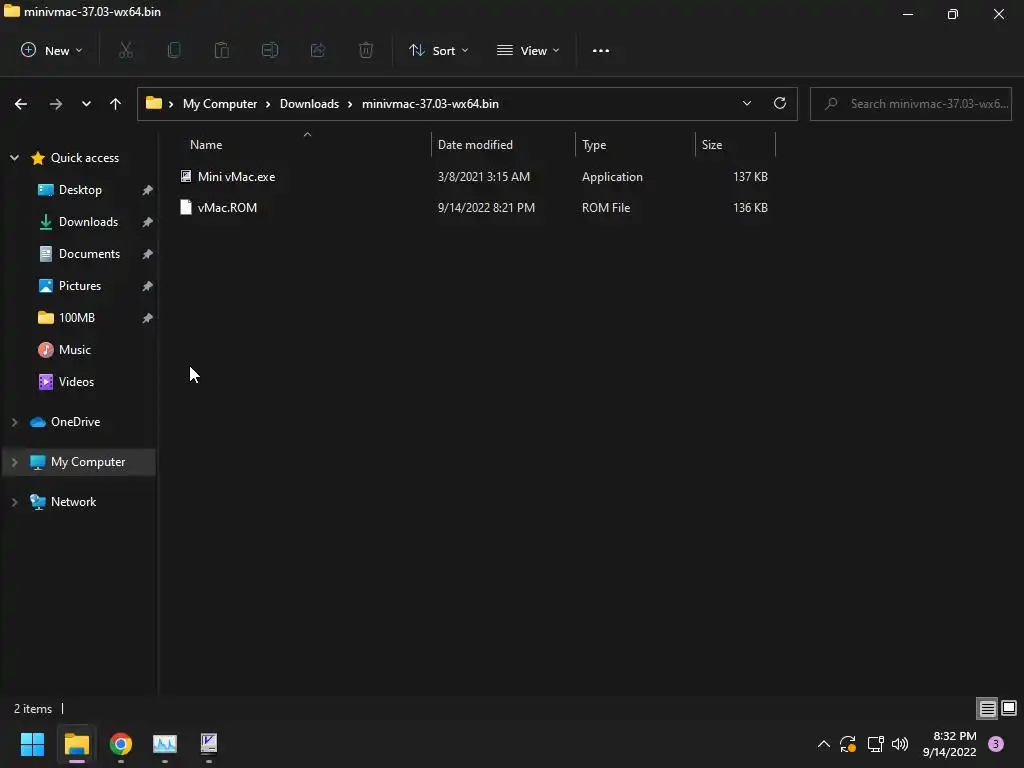Open the 100MB folder in sidebar
This screenshot has height=768, width=1024.
[76, 317]
